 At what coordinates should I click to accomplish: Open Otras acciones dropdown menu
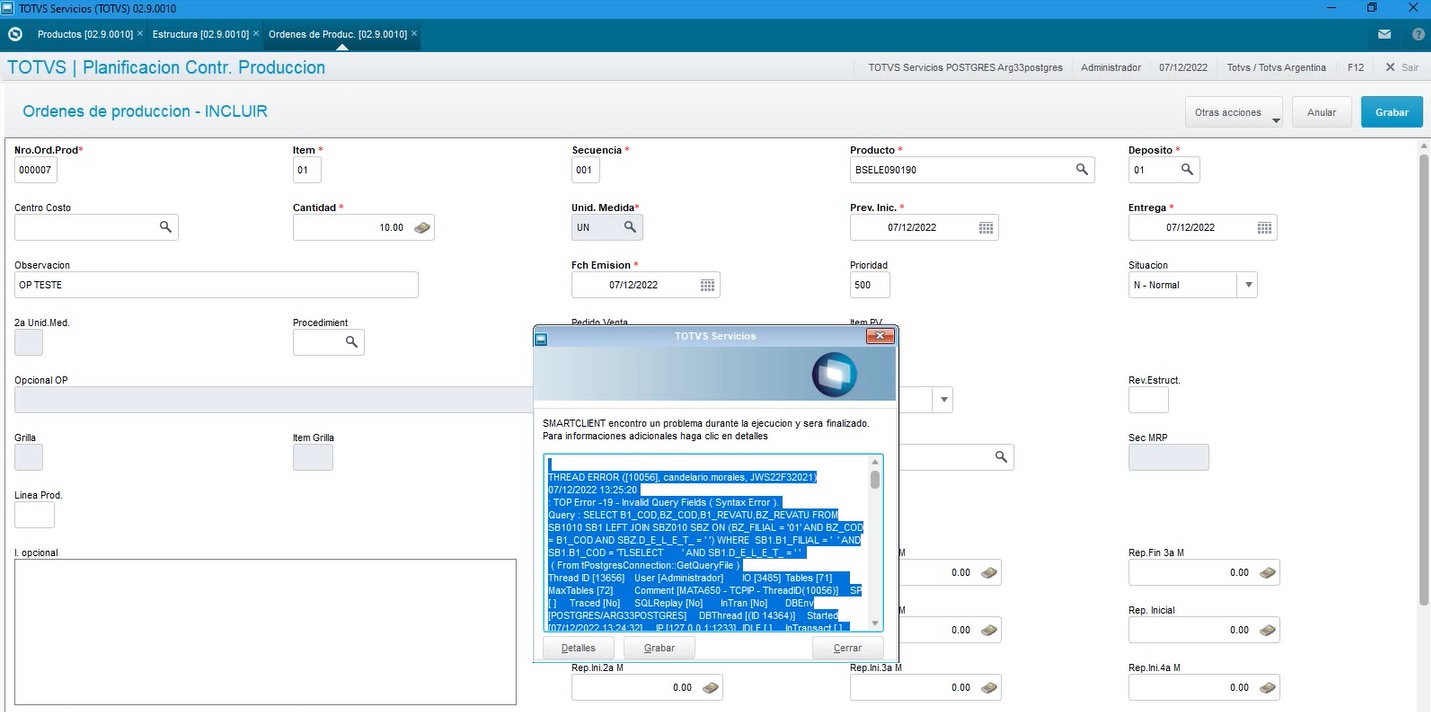coord(1233,113)
